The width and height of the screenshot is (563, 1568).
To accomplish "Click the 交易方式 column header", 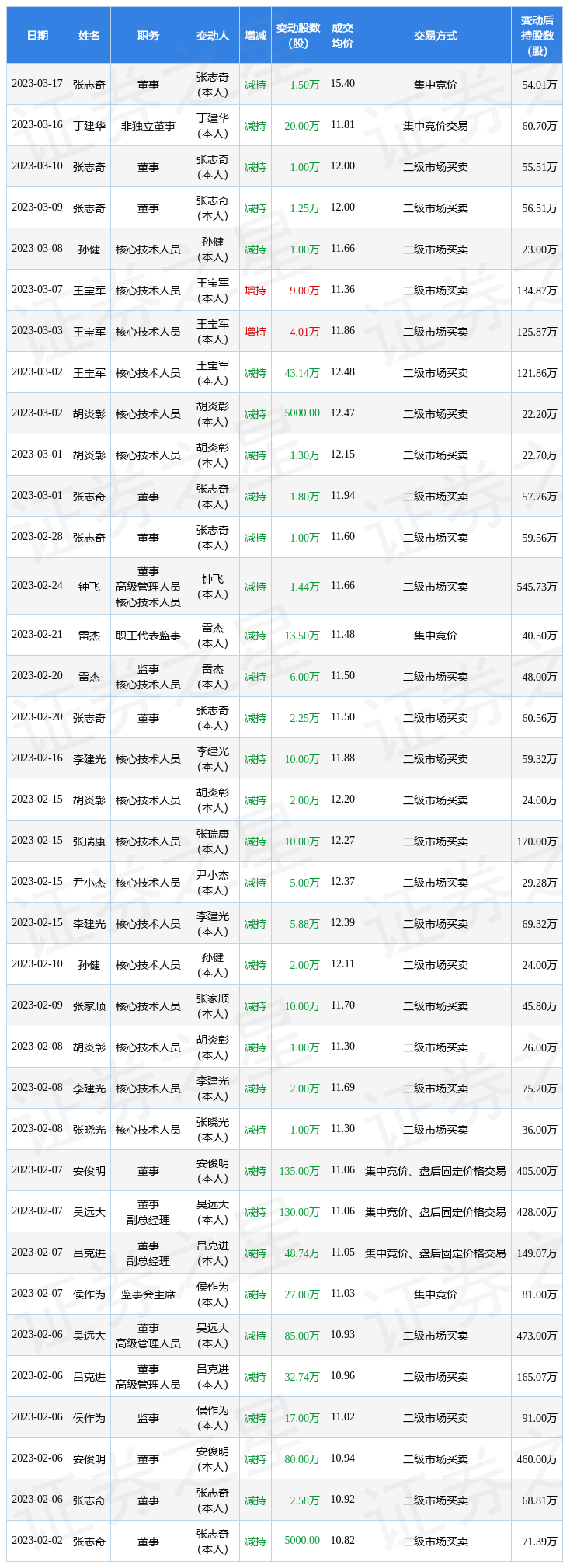I will pyautogui.click(x=436, y=36).
